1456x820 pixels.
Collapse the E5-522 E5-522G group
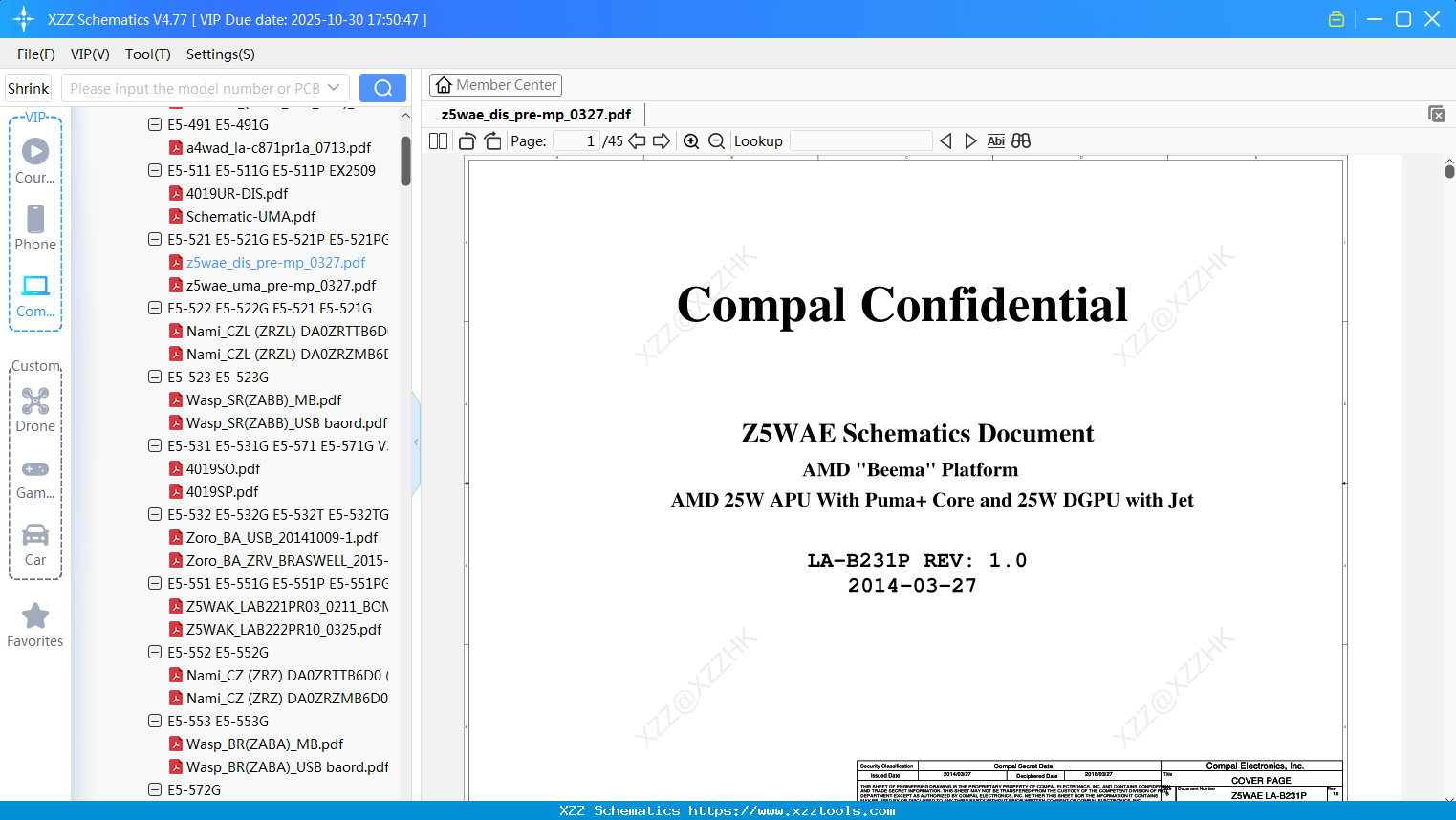click(155, 308)
